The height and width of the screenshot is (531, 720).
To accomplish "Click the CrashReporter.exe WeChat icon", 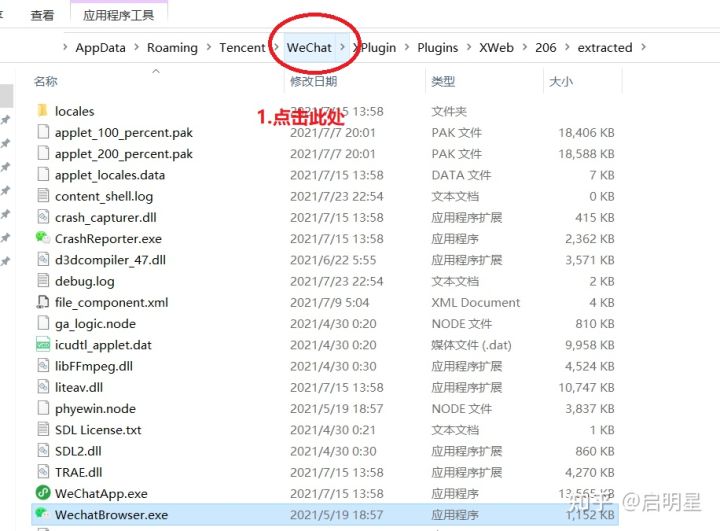I will coord(43,238).
